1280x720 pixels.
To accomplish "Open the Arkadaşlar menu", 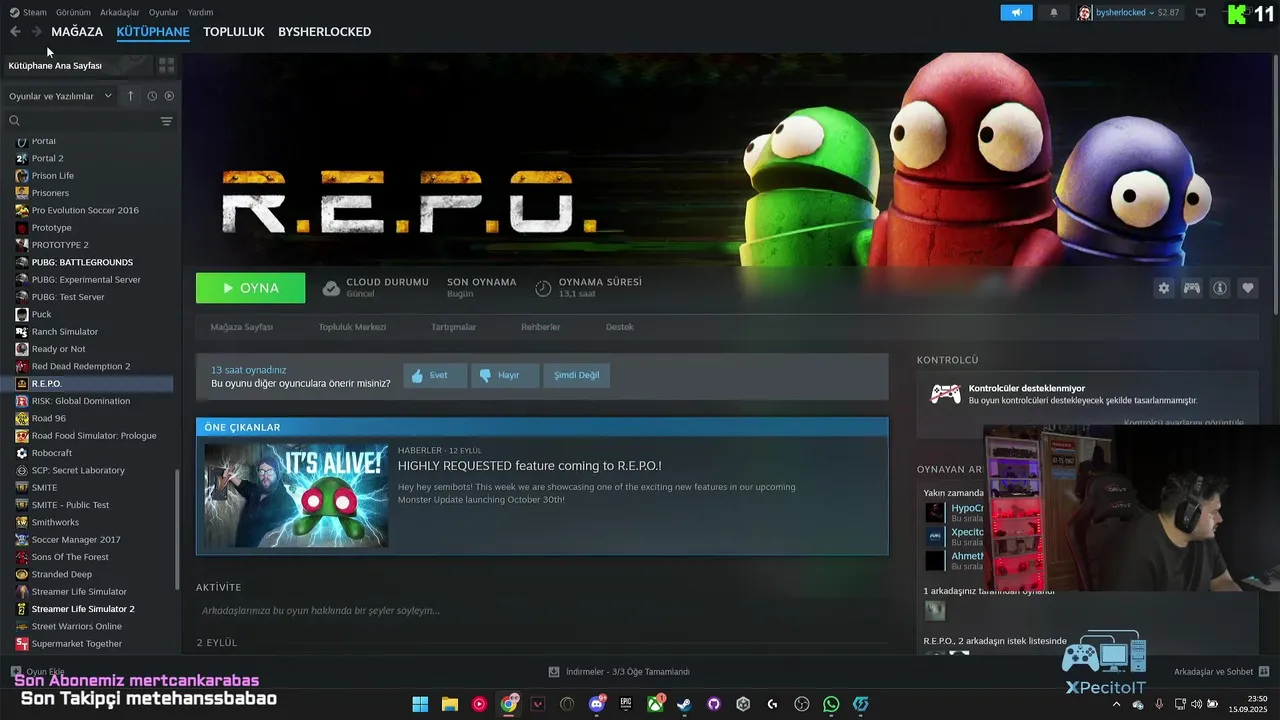I will click(x=120, y=12).
